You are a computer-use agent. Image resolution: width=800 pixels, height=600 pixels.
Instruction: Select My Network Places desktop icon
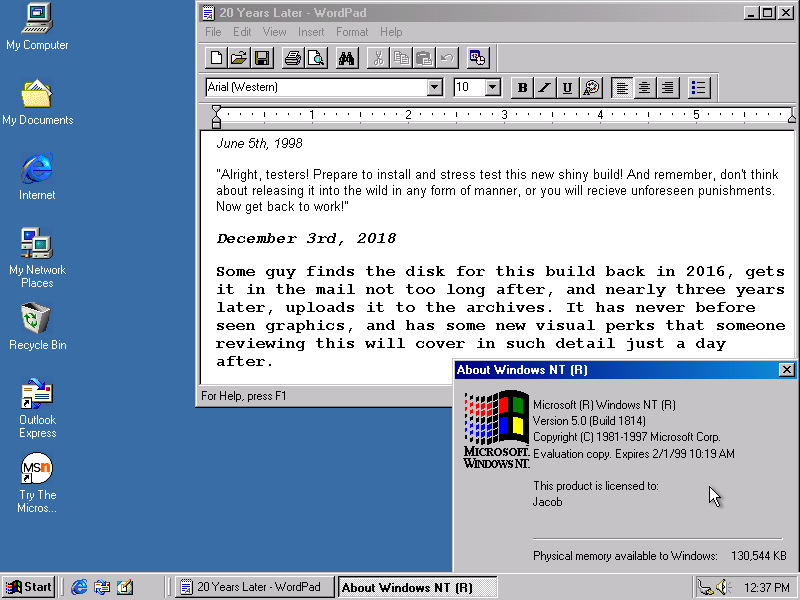click(x=37, y=258)
